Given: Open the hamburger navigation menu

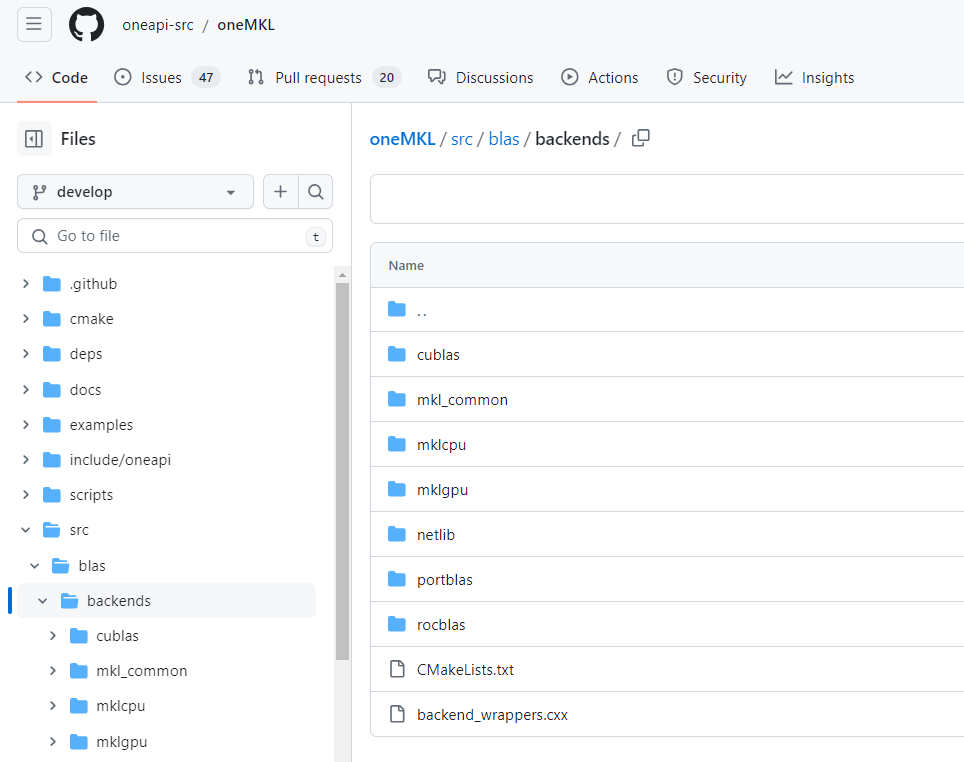Looking at the screenshot, I should click(34, 24).
